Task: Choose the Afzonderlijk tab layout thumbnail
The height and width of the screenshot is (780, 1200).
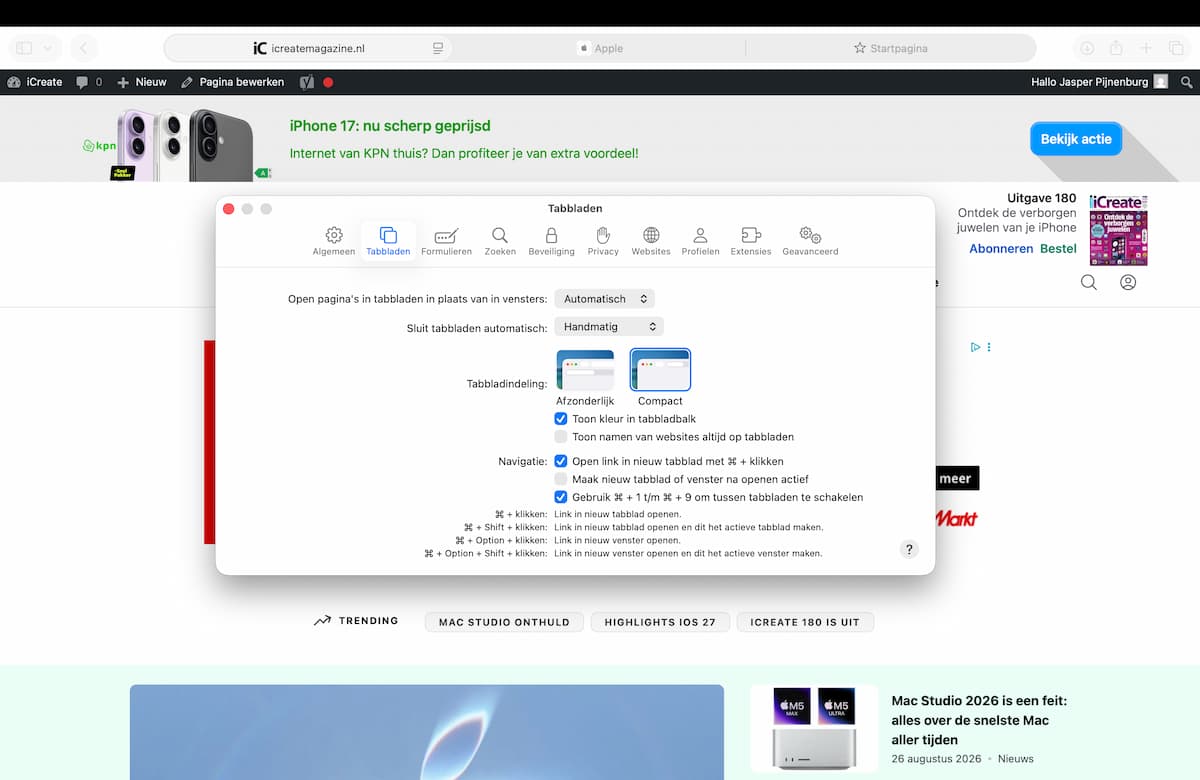Action: [585, 370]
